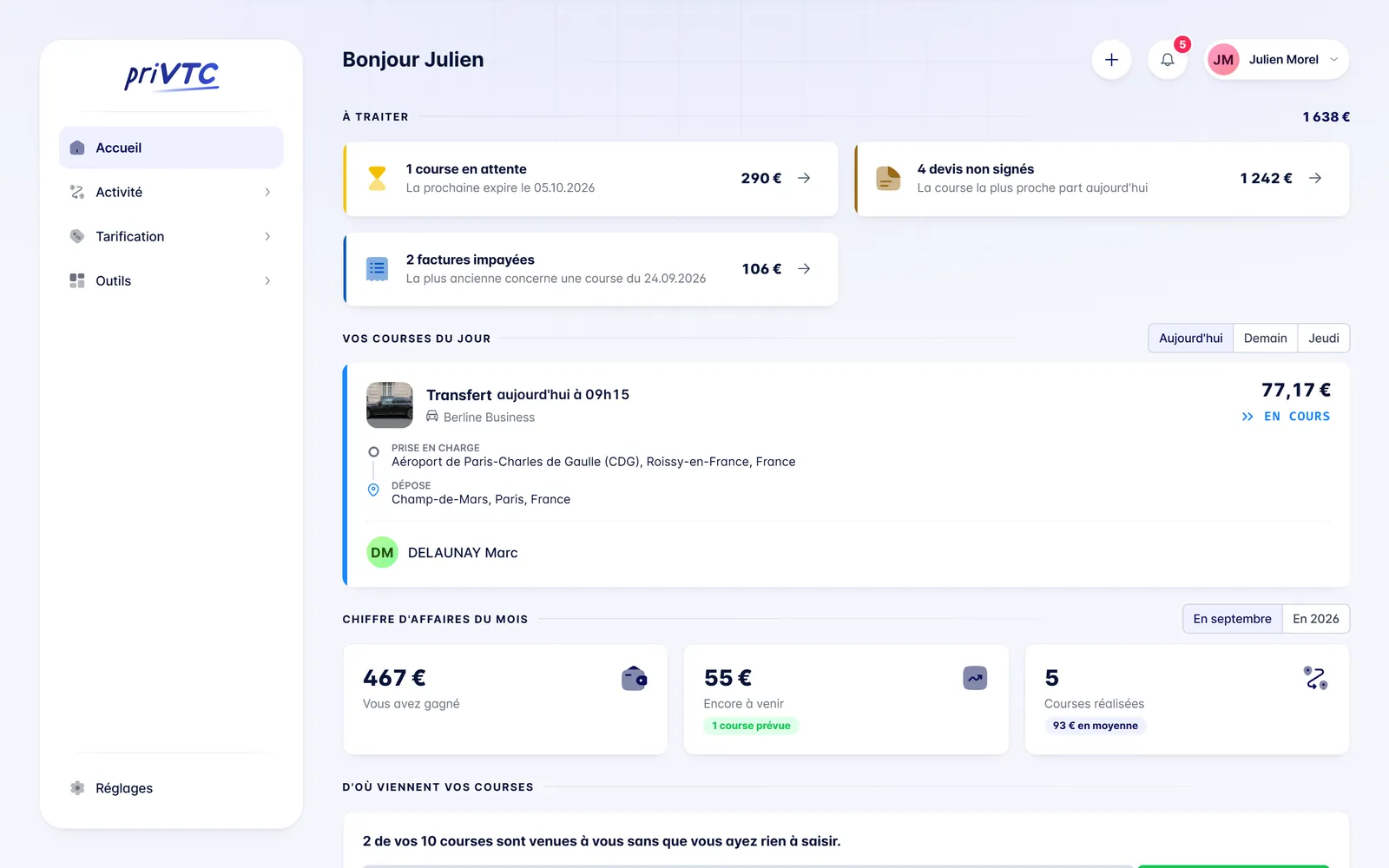Click the 93 € en moyenne badge
1389x868 pixels.
(x=1095, y=726)
